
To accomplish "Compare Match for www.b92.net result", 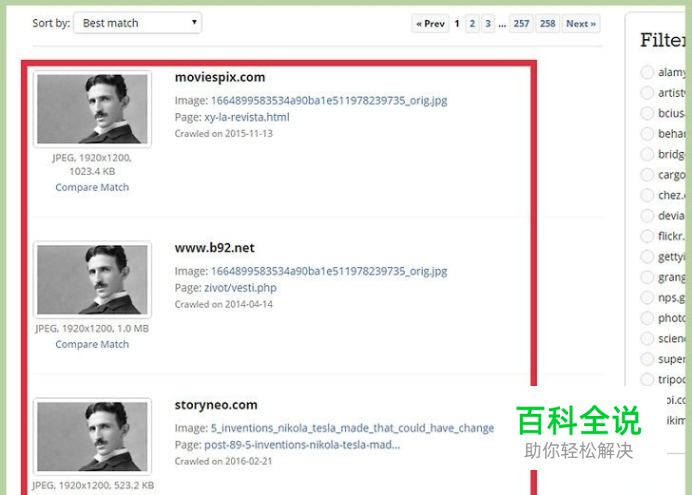I will [x=92, y=345].
